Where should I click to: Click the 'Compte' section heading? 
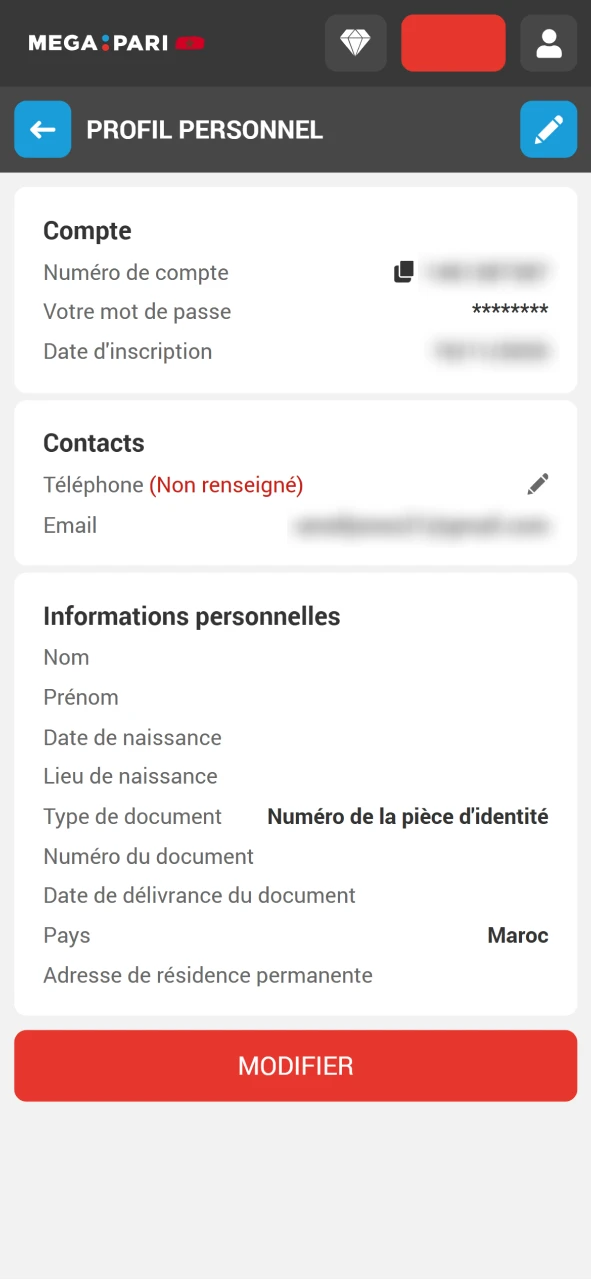[87, 231]
